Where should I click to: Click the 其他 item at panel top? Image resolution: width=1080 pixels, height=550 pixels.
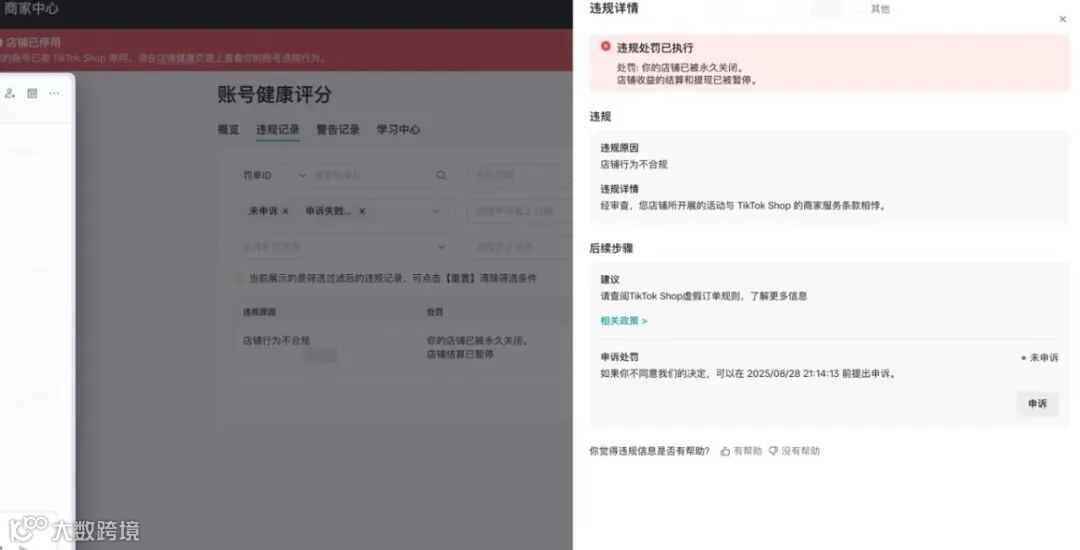click(880, 9)
